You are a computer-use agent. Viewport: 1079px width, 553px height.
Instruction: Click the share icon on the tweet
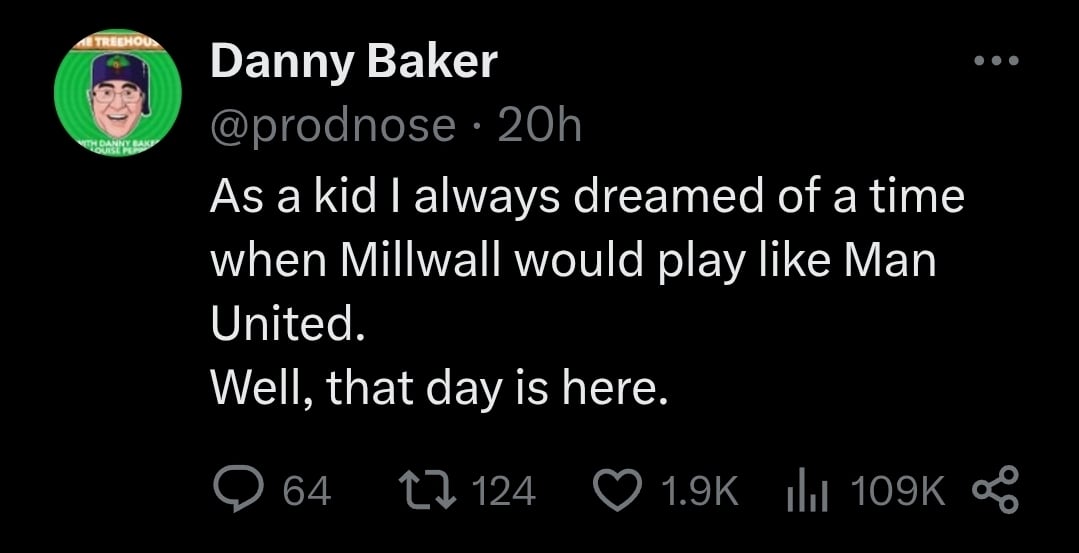[x=996, y=490]
